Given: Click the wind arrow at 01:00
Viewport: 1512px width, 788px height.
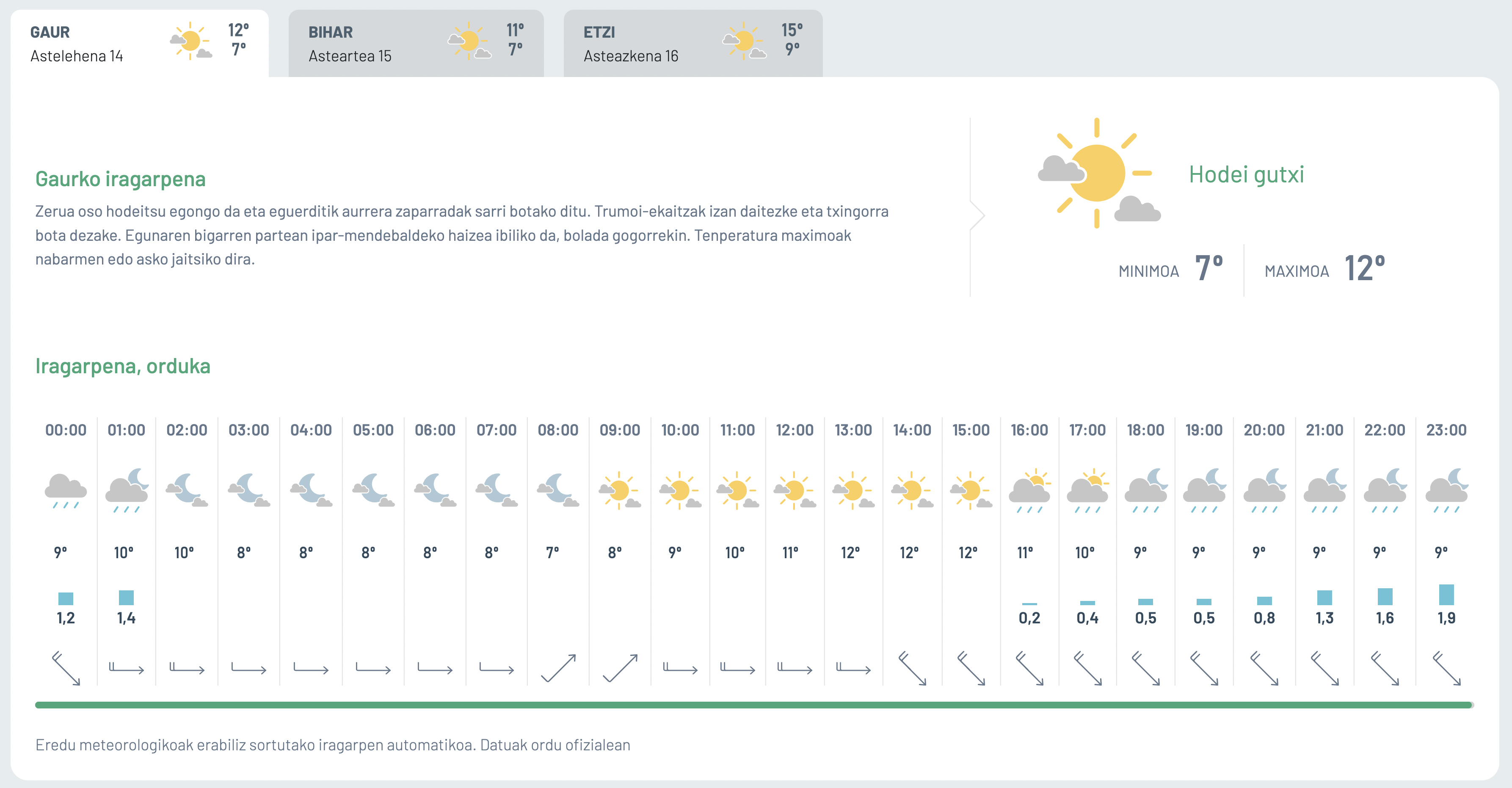Looking at the screenshot, I should 127,668.
